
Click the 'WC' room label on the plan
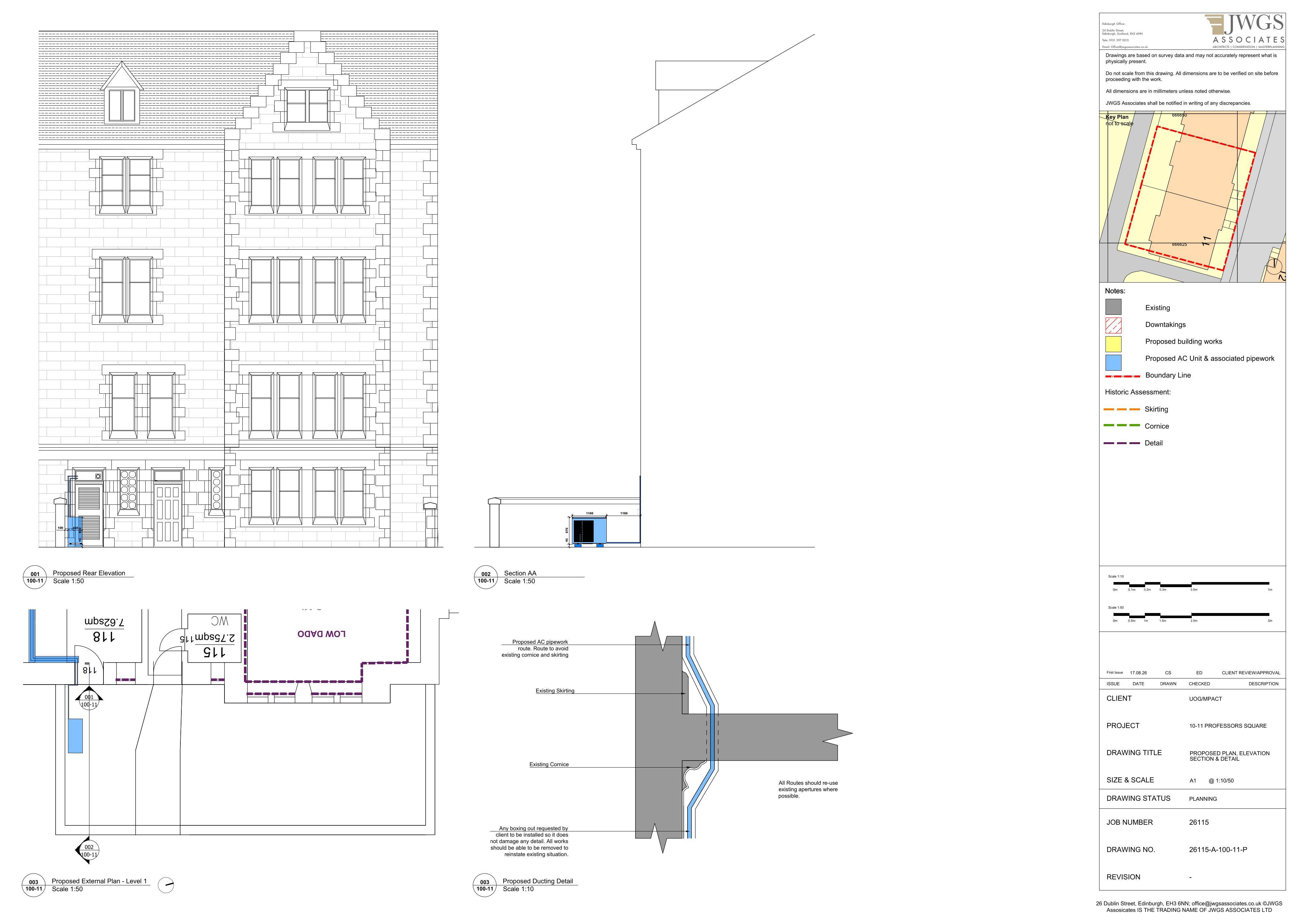219,621
